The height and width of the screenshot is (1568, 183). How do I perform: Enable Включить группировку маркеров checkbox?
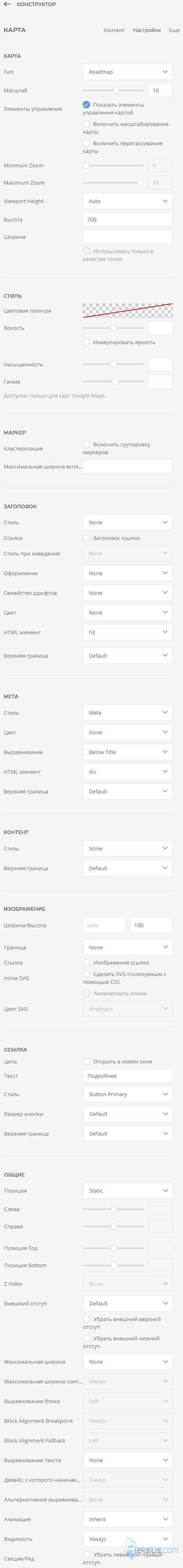coord(86,444)
